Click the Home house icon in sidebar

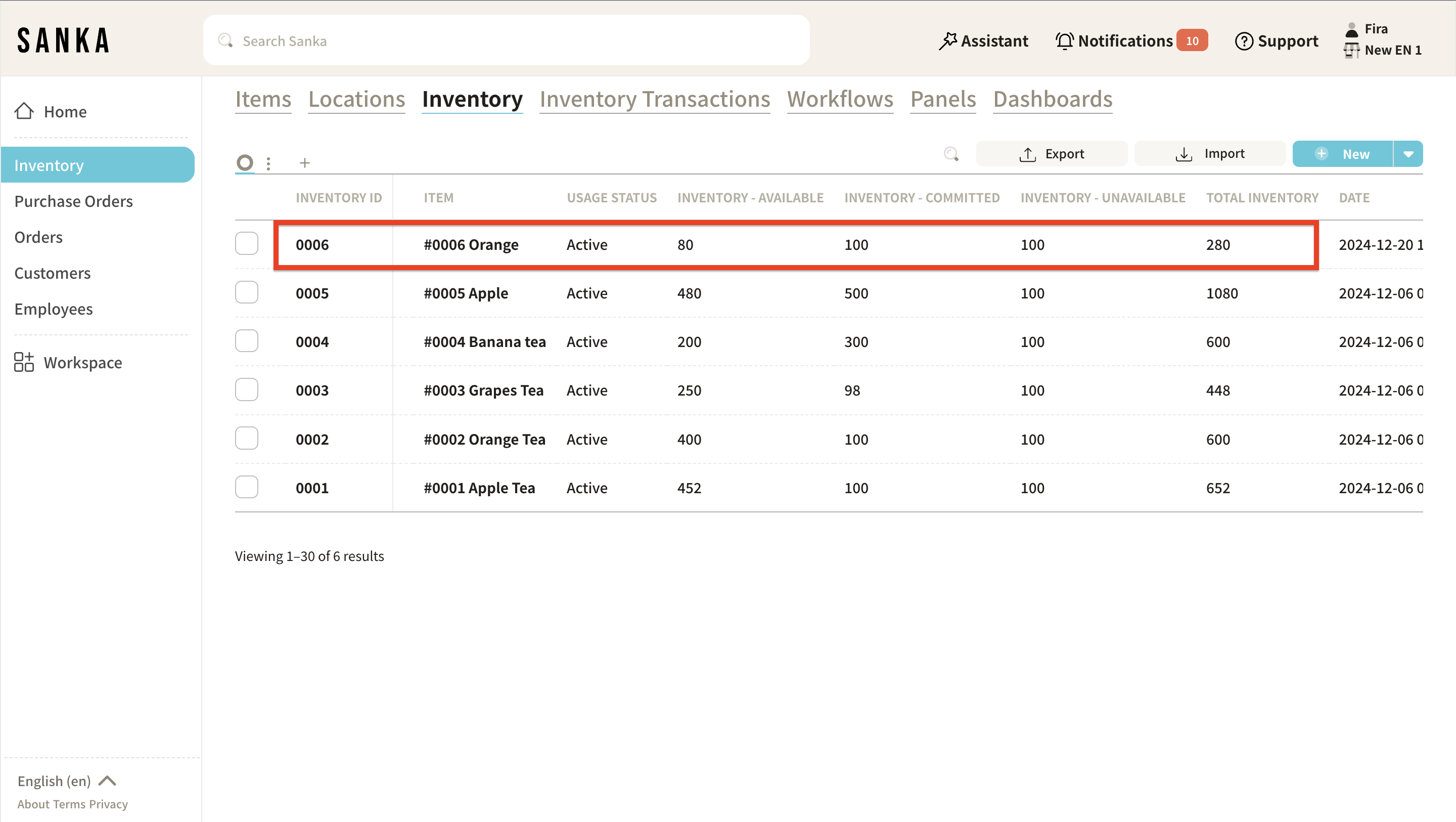tap(24, 111)
